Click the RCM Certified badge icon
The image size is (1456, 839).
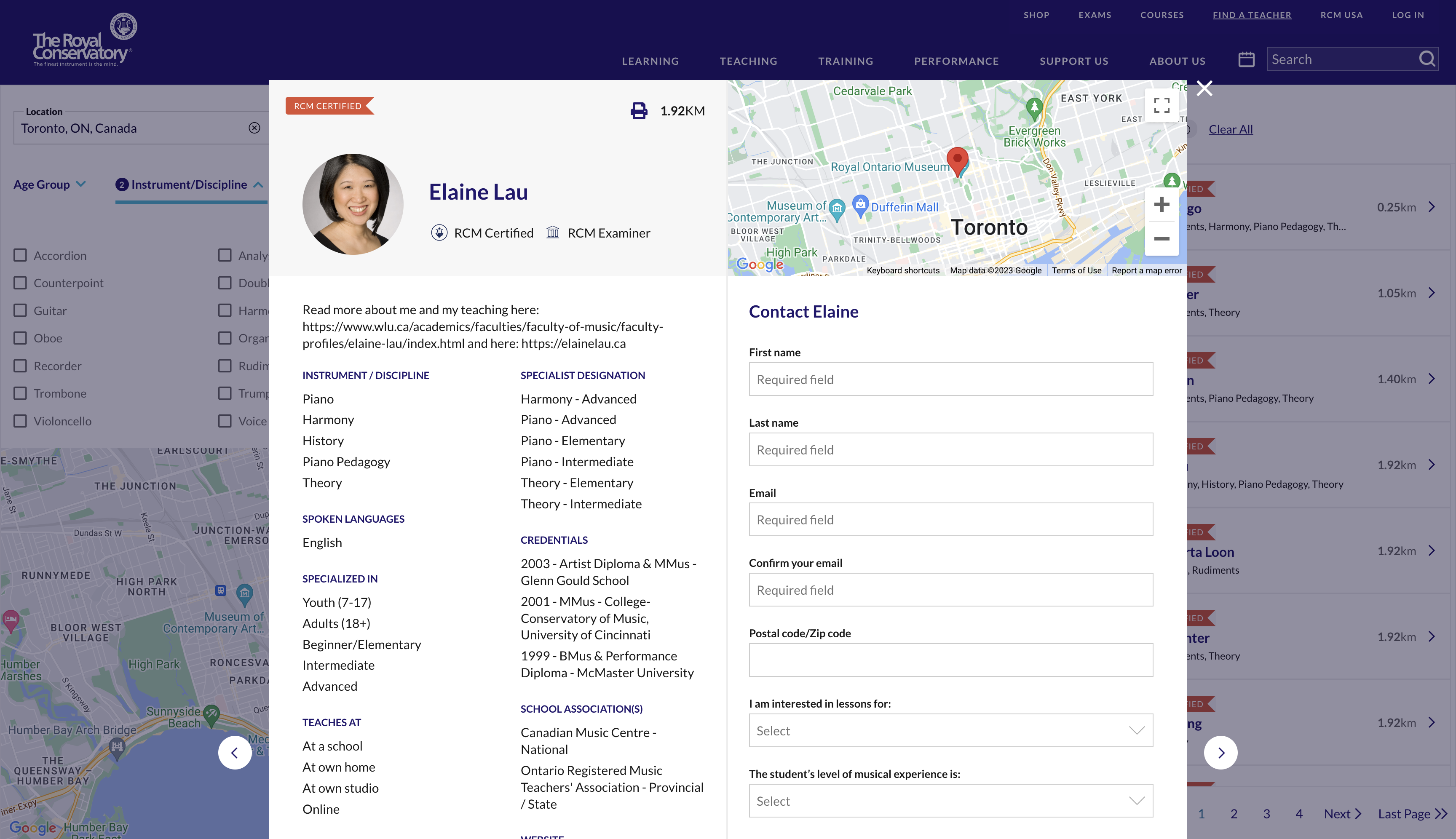click(438, 232)
